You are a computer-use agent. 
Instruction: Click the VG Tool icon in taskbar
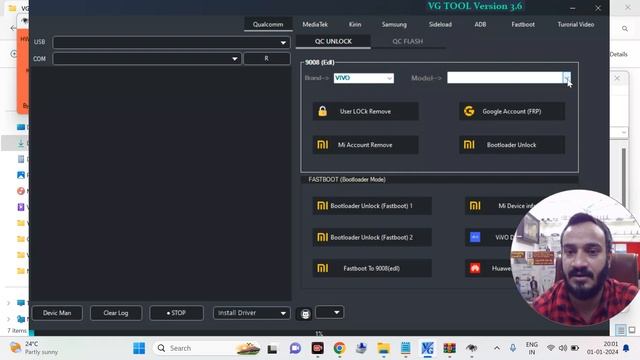click(427, 348)
